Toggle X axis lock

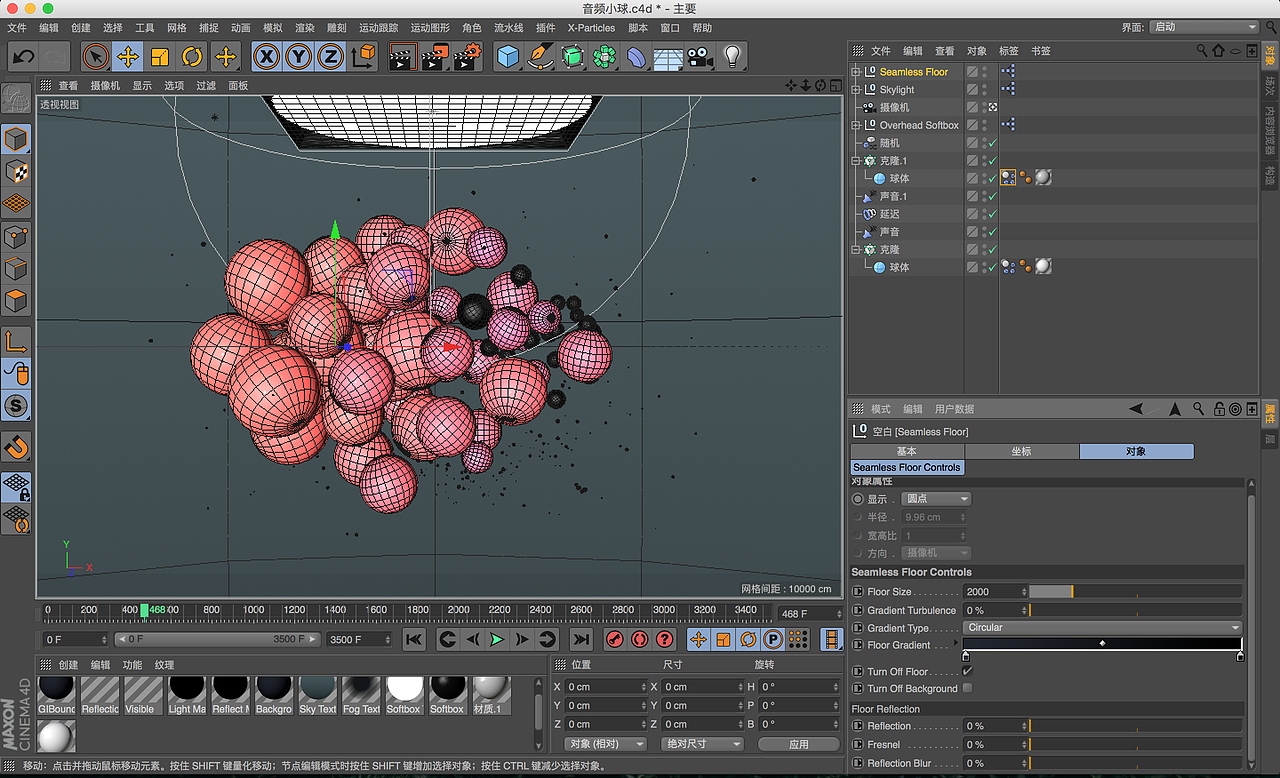(x=266, y=57)
